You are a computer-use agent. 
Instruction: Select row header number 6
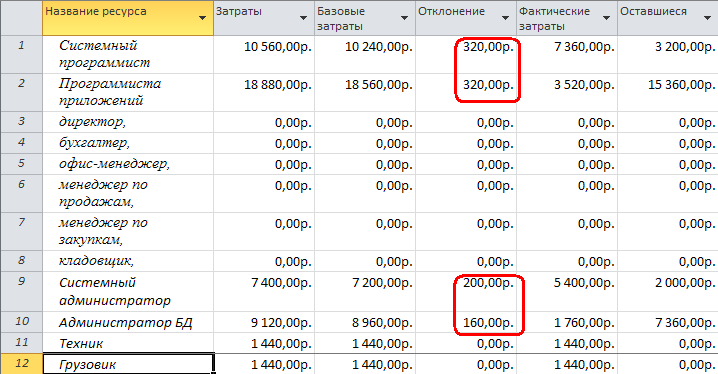point(22,194)
